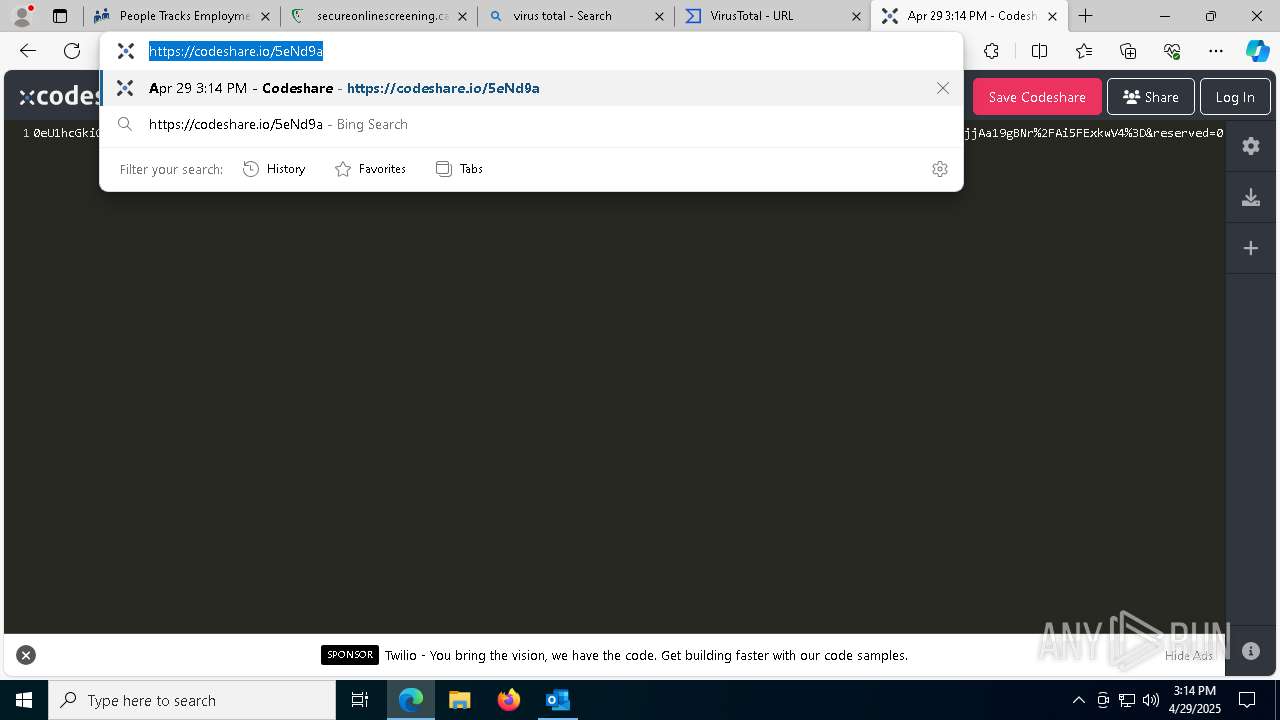Open volume control in tray

tap(1151, 700)
